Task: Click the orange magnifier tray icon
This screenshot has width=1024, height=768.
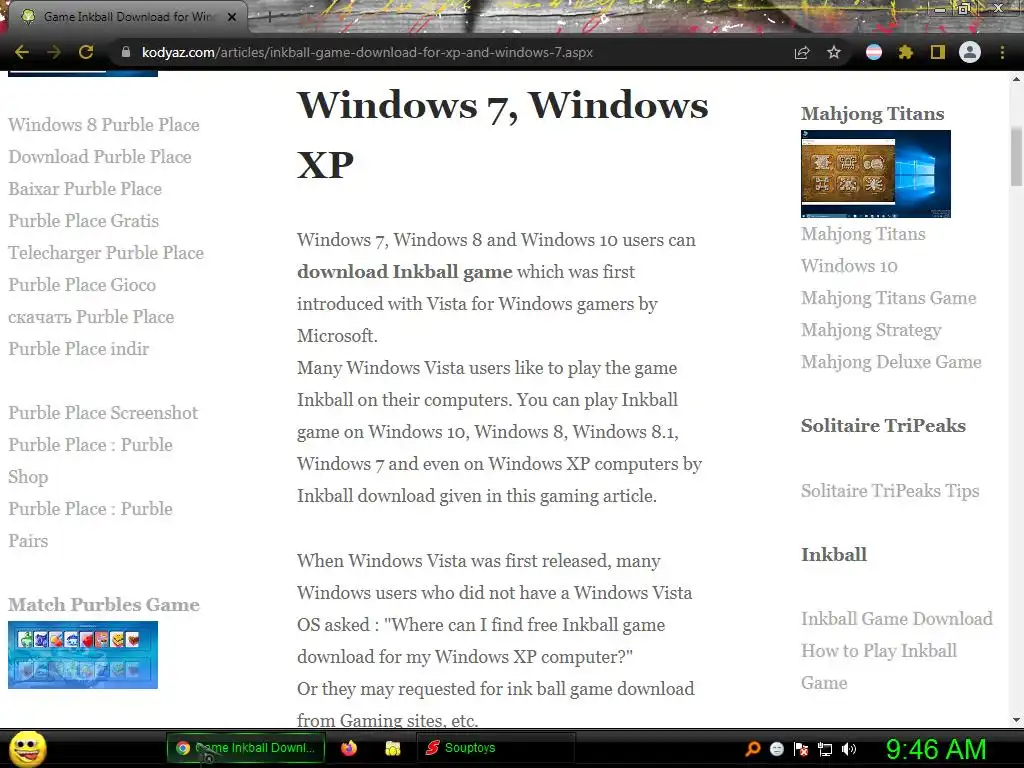Action: click(752, 748)
